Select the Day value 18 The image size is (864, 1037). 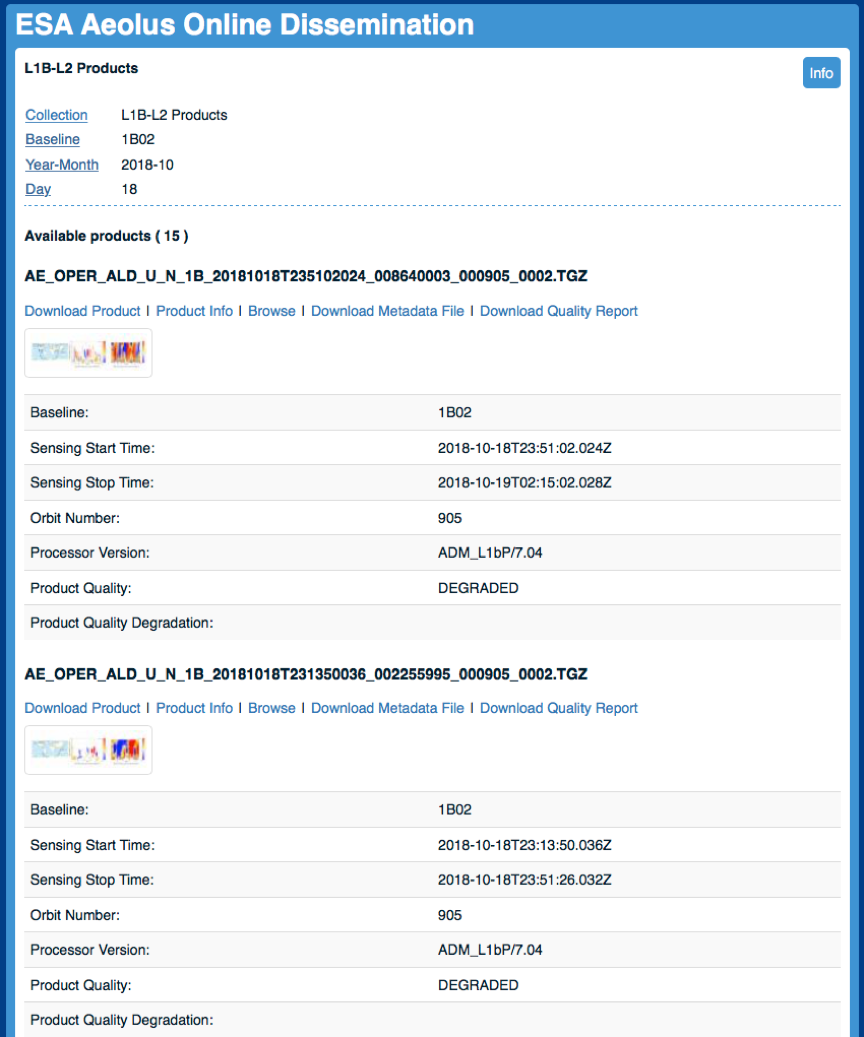pyautogui.click(x=129, y=189)
